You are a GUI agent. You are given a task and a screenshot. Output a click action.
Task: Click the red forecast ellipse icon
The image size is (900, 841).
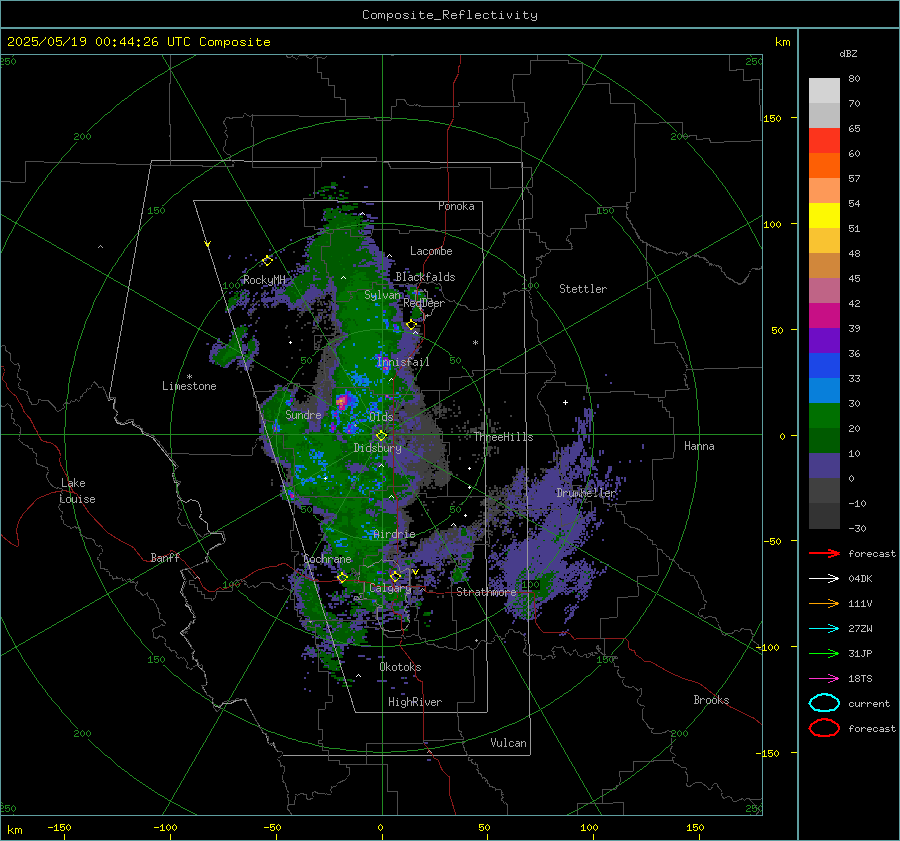(824, 728)
